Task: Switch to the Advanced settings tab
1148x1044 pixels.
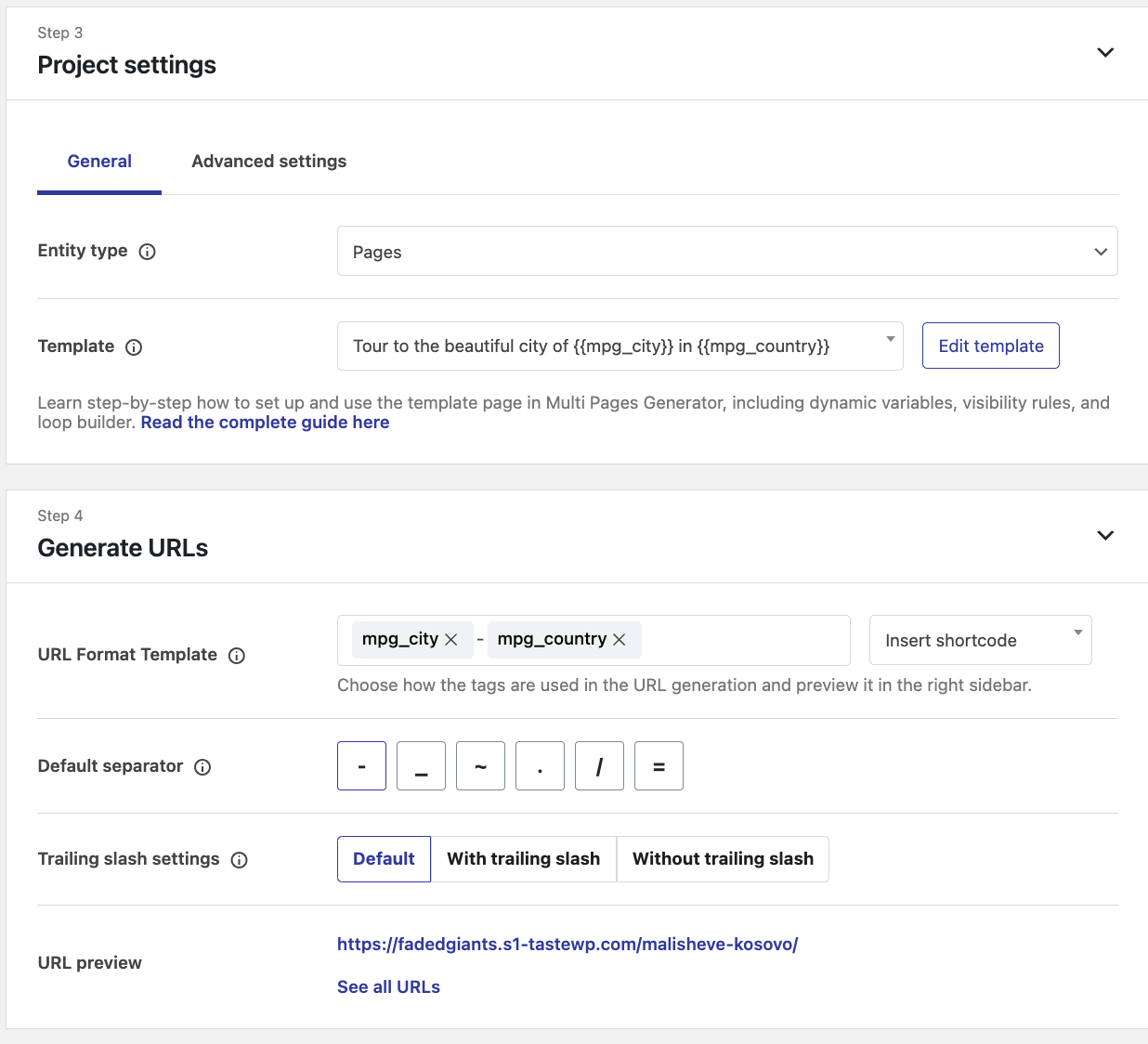Action: [268, 162]
